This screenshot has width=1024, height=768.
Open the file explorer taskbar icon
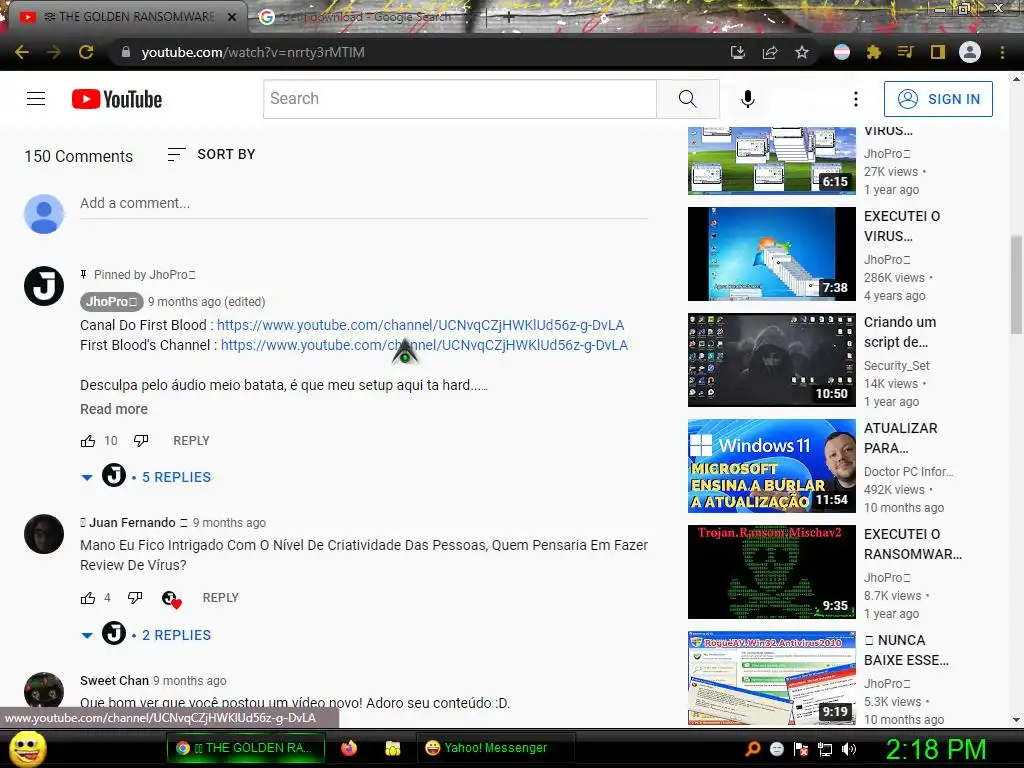coord(392,748)
